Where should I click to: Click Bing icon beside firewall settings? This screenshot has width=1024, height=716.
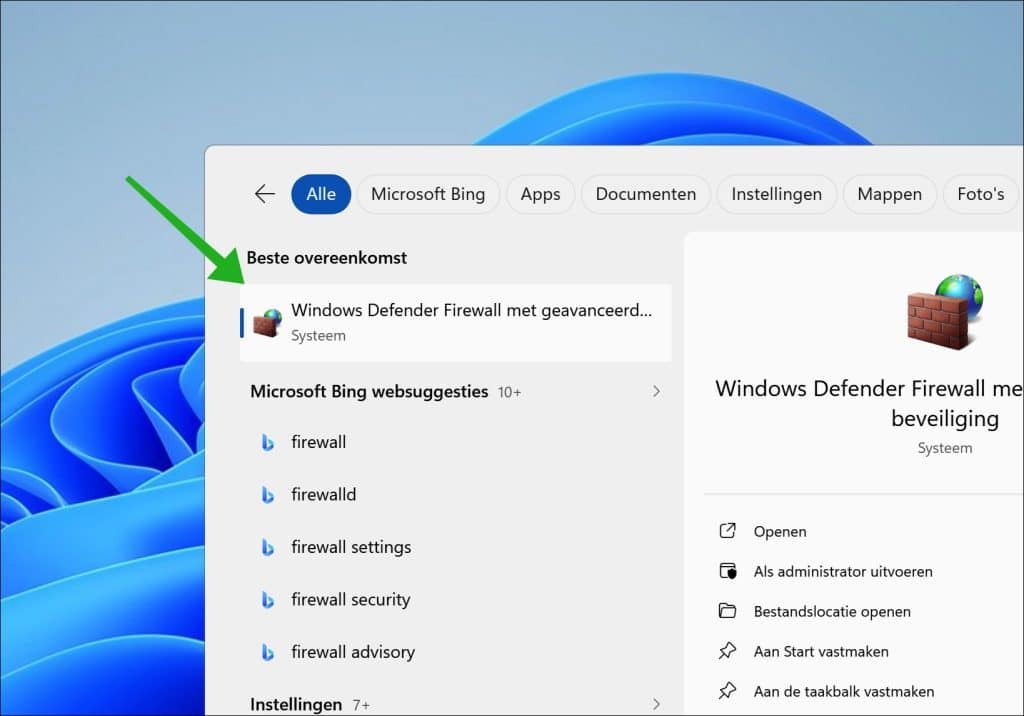click(x=267, y=547)
